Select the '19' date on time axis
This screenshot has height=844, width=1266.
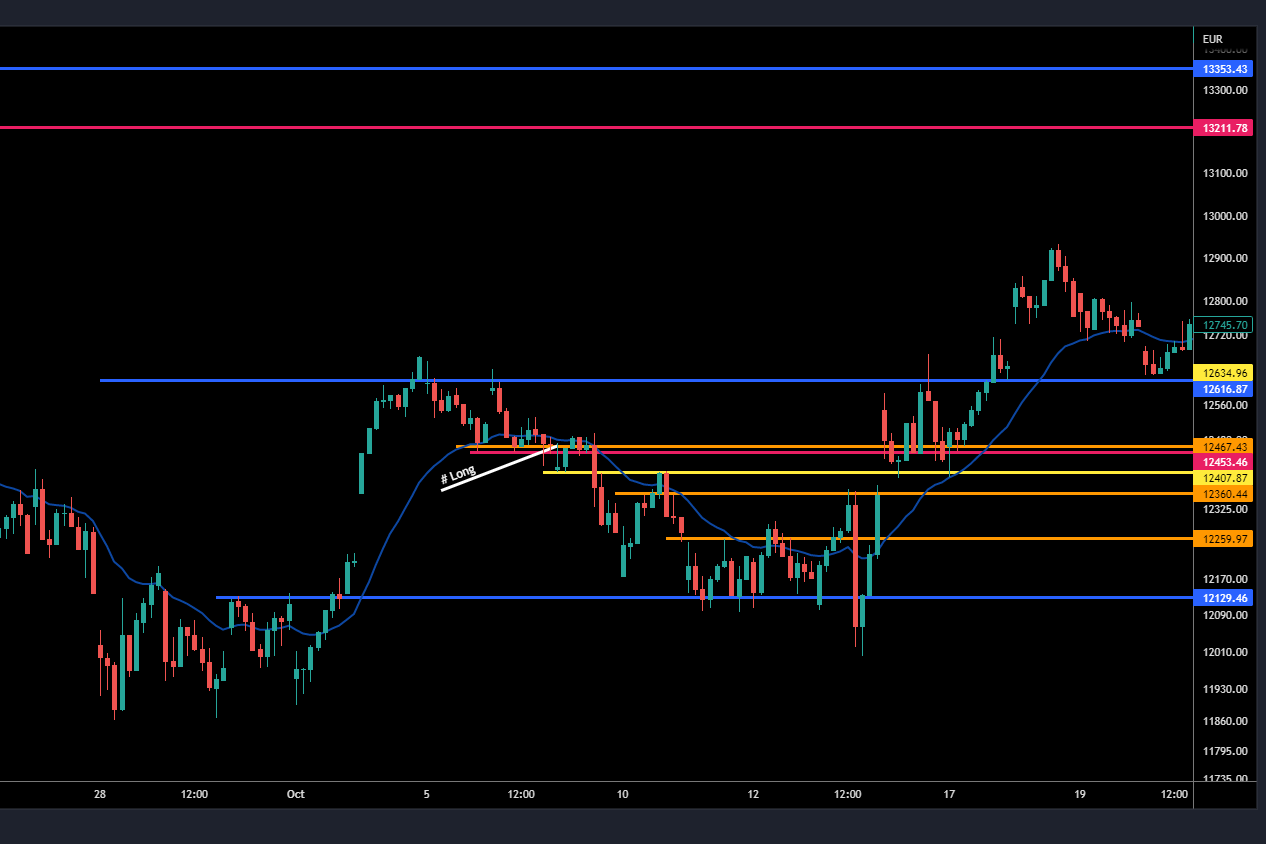pyautogui.click(x=1080, y=795)
